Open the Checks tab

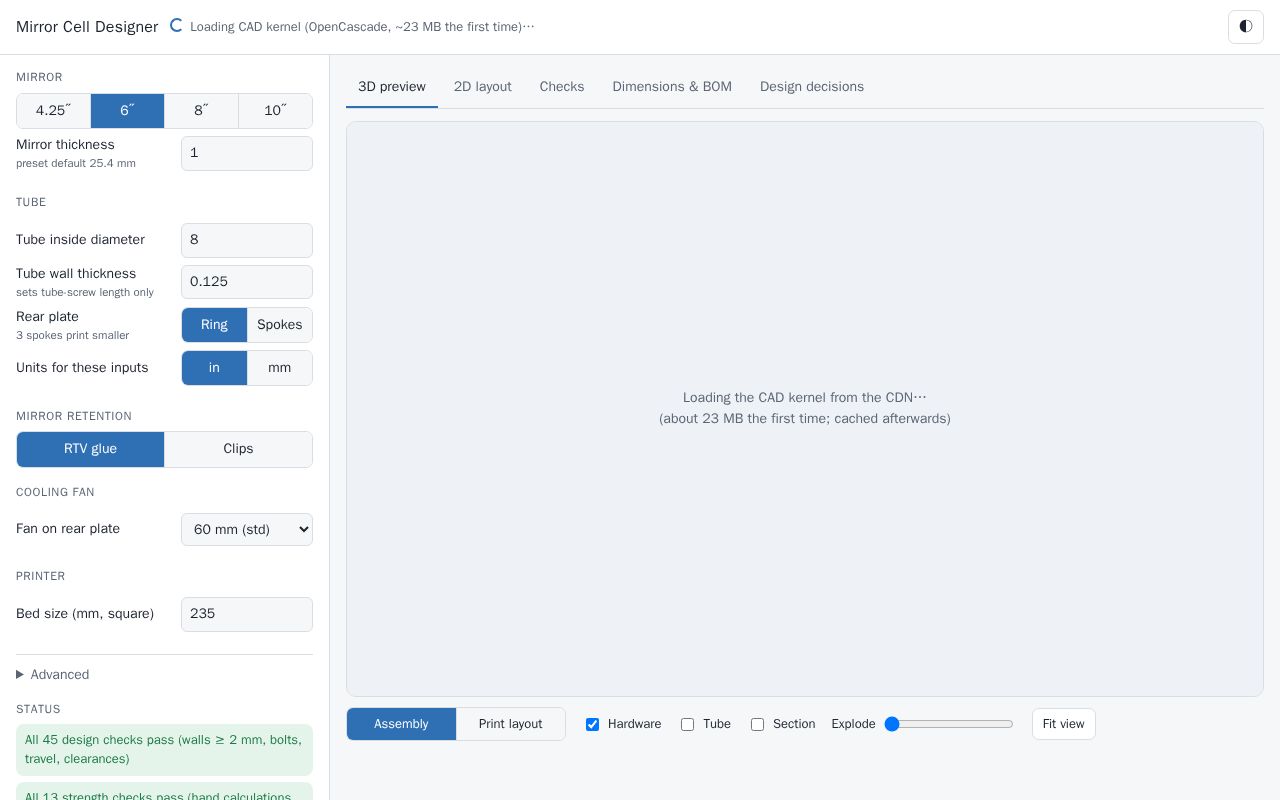pyautogui.click(x=562, y=87)
